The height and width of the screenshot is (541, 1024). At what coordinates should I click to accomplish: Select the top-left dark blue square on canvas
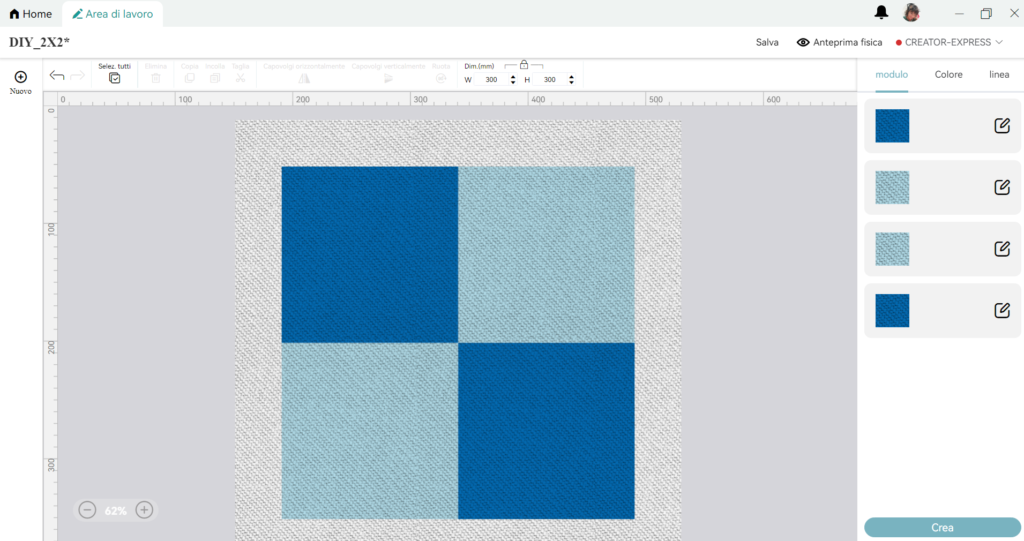pyautogui.click(x=369, y=254)
